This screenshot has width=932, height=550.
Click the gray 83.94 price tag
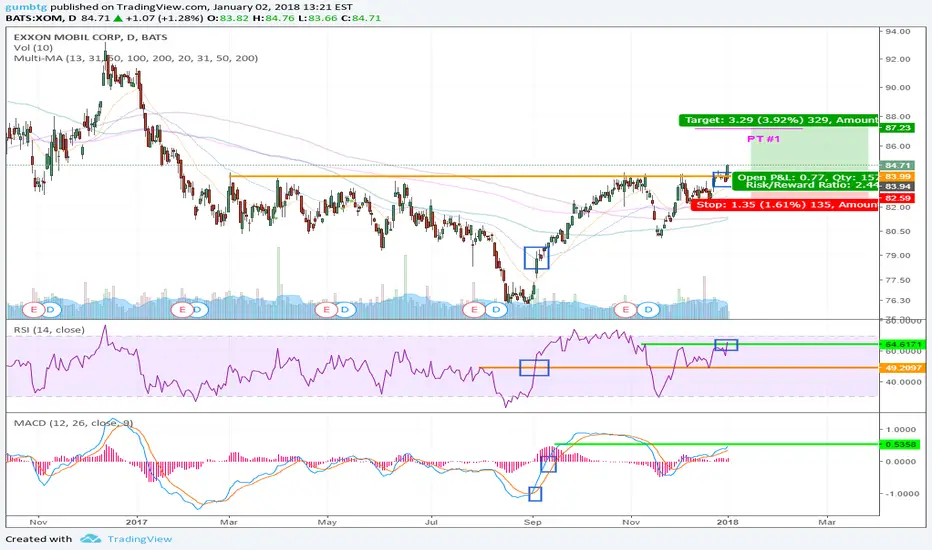pyautogui.click(x=898, y=187)
